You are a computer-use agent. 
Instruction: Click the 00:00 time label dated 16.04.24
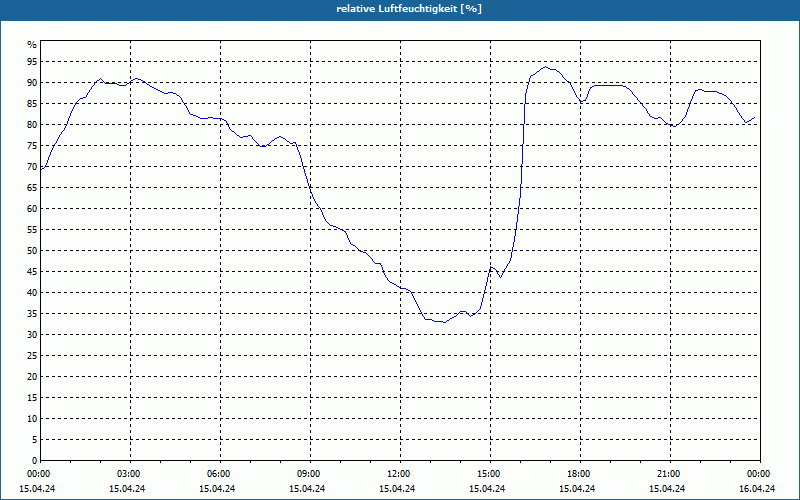click(758, 474)
